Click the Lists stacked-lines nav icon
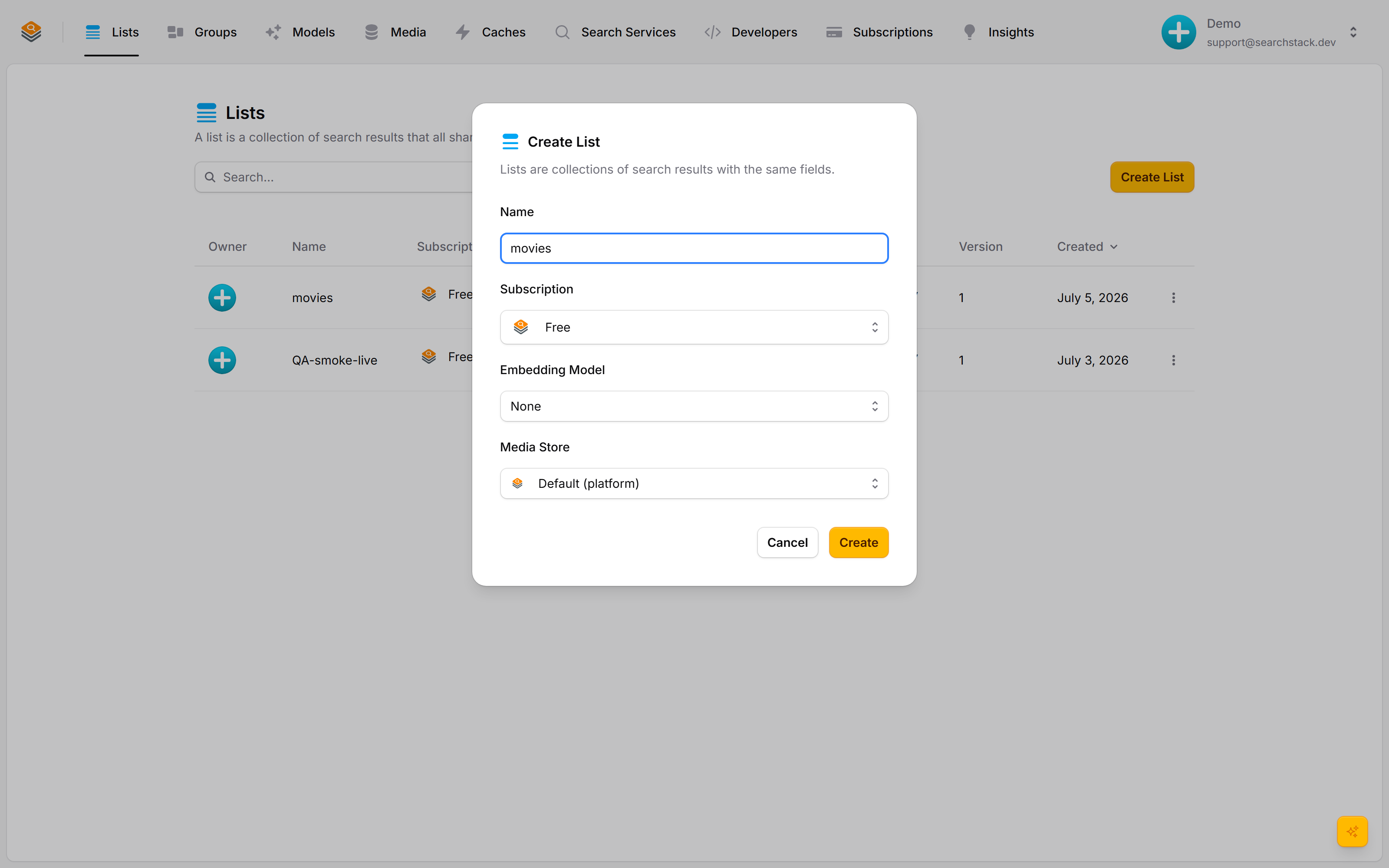1389x868 pixels. pyautogui.click(x=93, y=32)
